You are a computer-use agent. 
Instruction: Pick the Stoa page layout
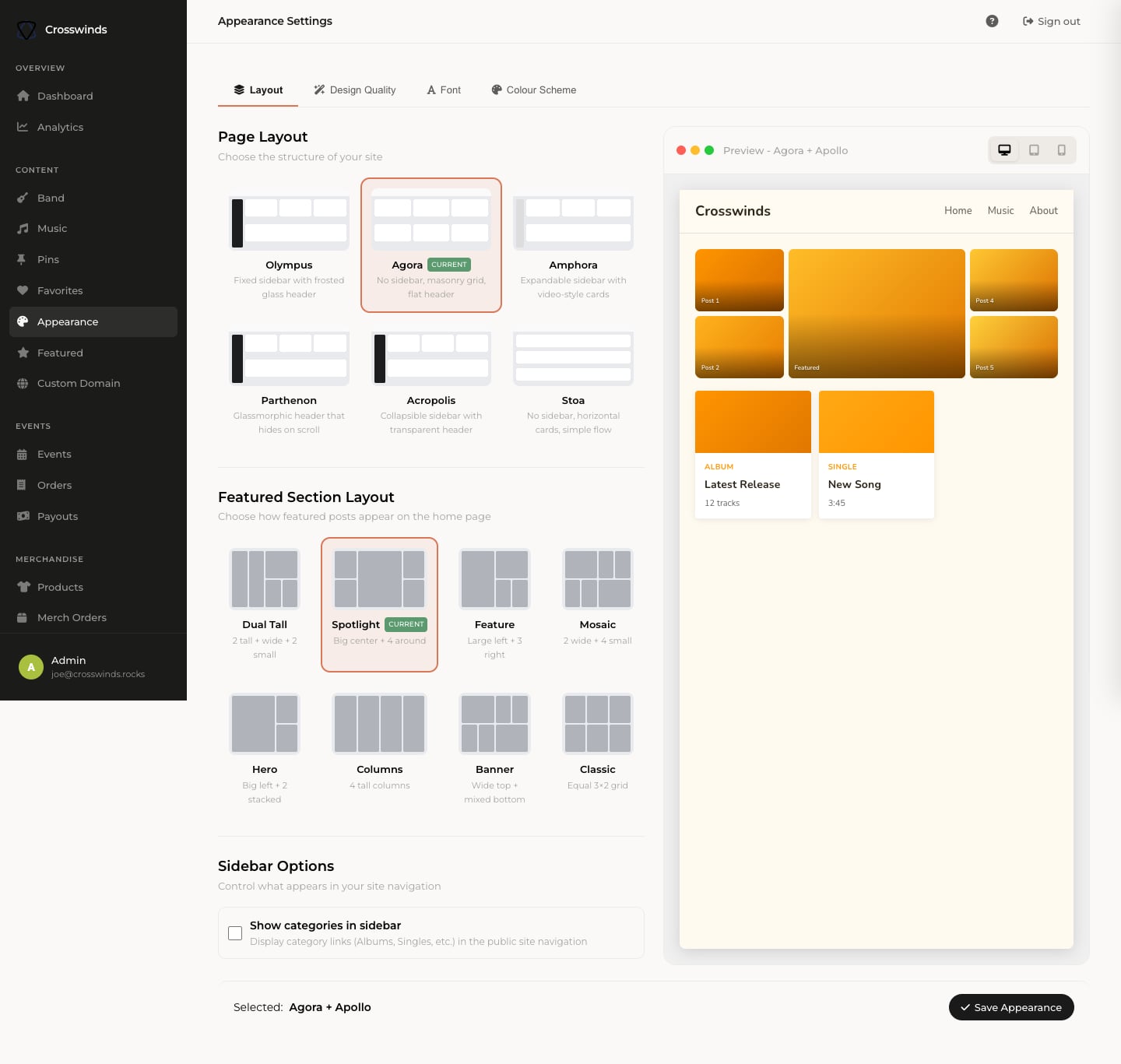pyautogui.click(x=573, y=381)
